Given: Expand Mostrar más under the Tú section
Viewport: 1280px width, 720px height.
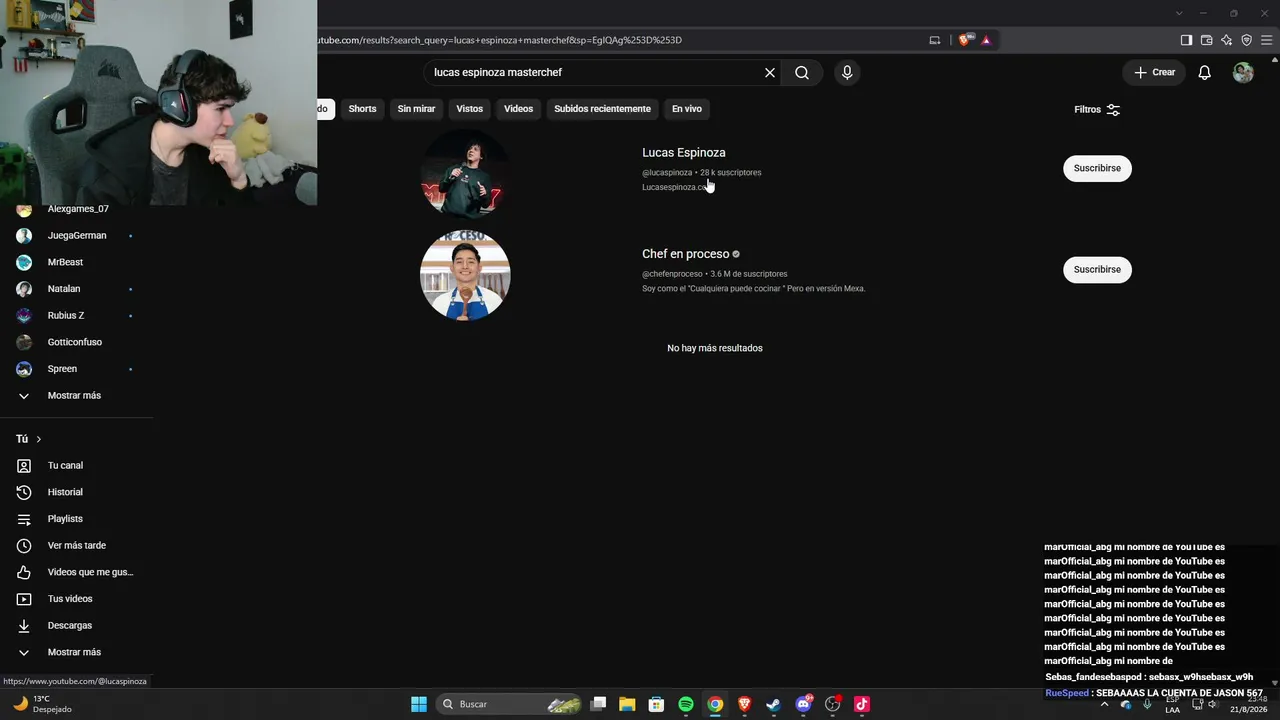Looking at the screenshot, I should pos(76,652).
